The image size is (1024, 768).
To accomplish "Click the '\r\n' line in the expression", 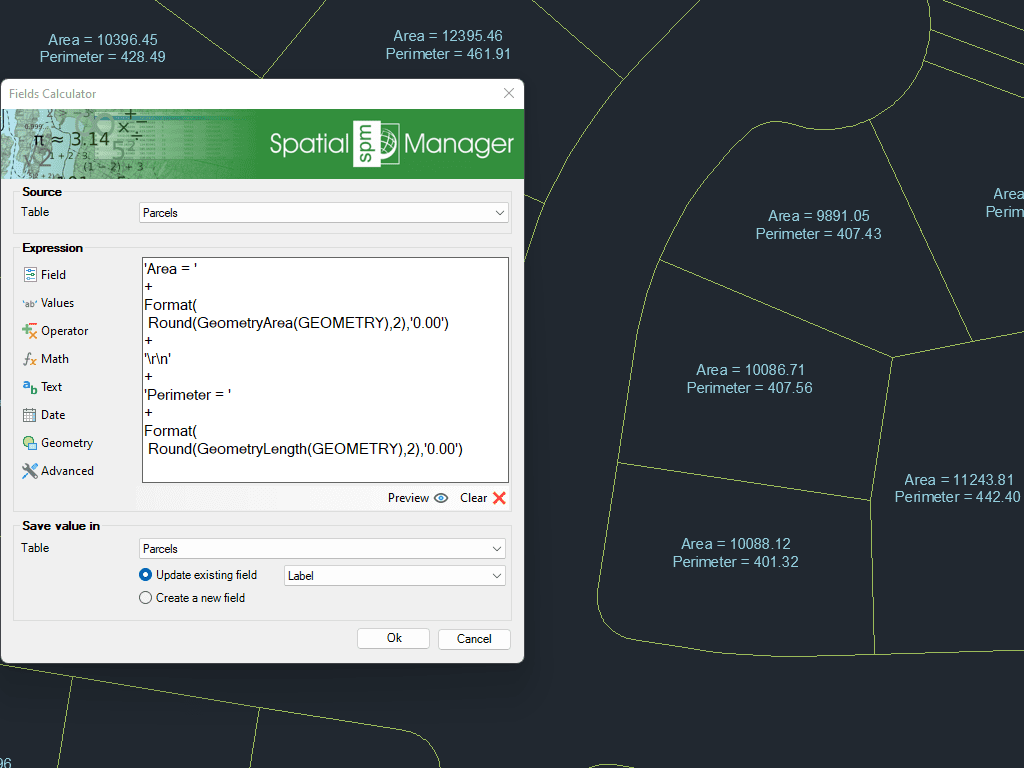I will click(157, 359).
